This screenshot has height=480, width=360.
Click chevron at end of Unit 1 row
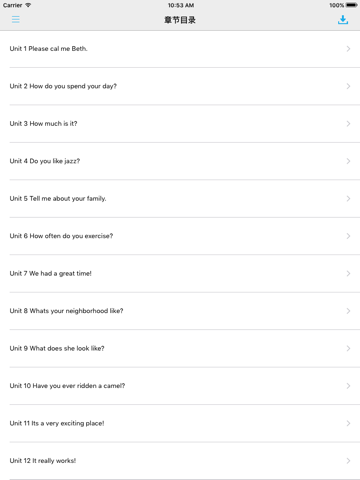click(348, 49)
